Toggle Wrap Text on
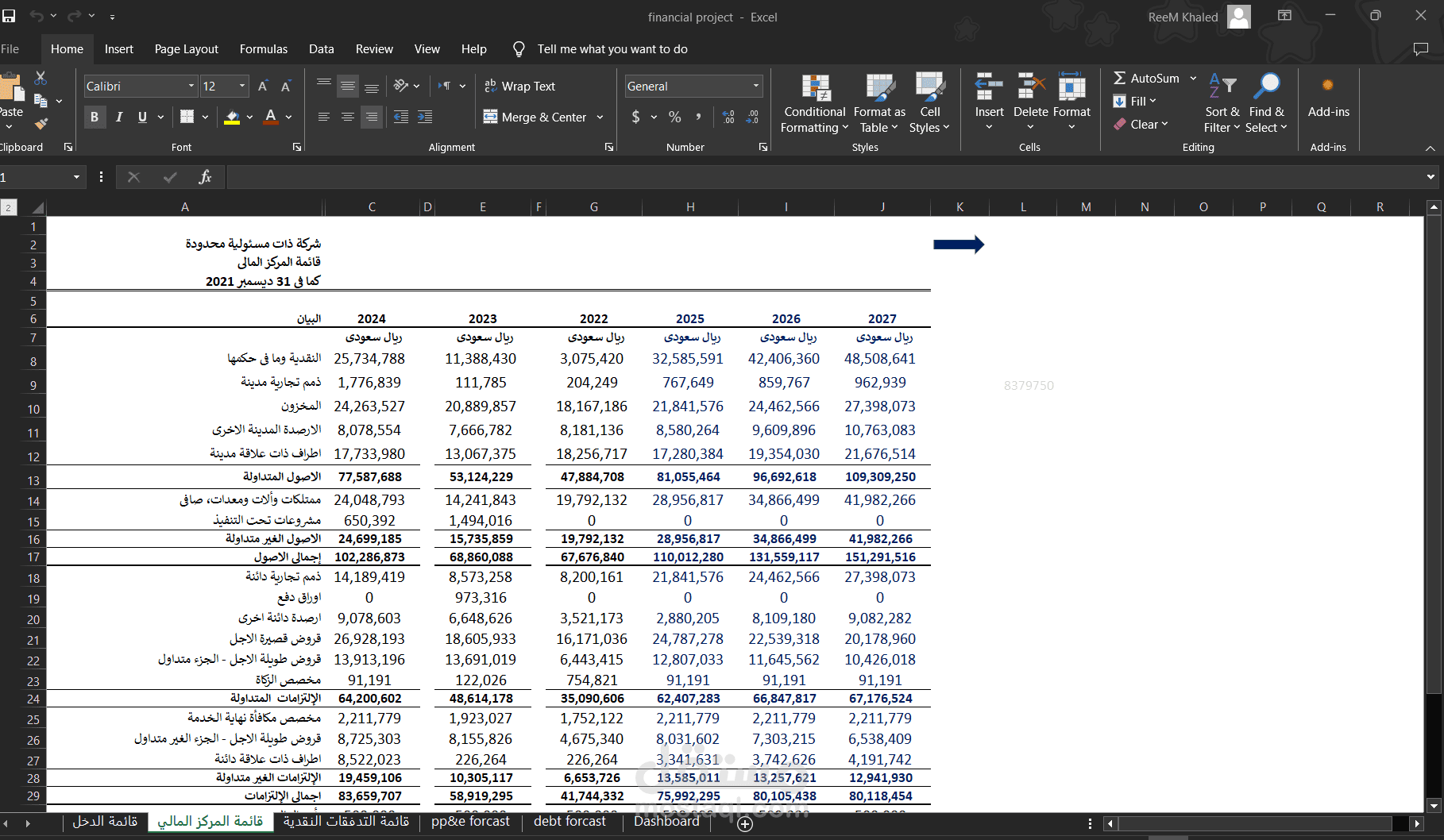This screenshot has width=1444, height=840. tap(520, 86)
